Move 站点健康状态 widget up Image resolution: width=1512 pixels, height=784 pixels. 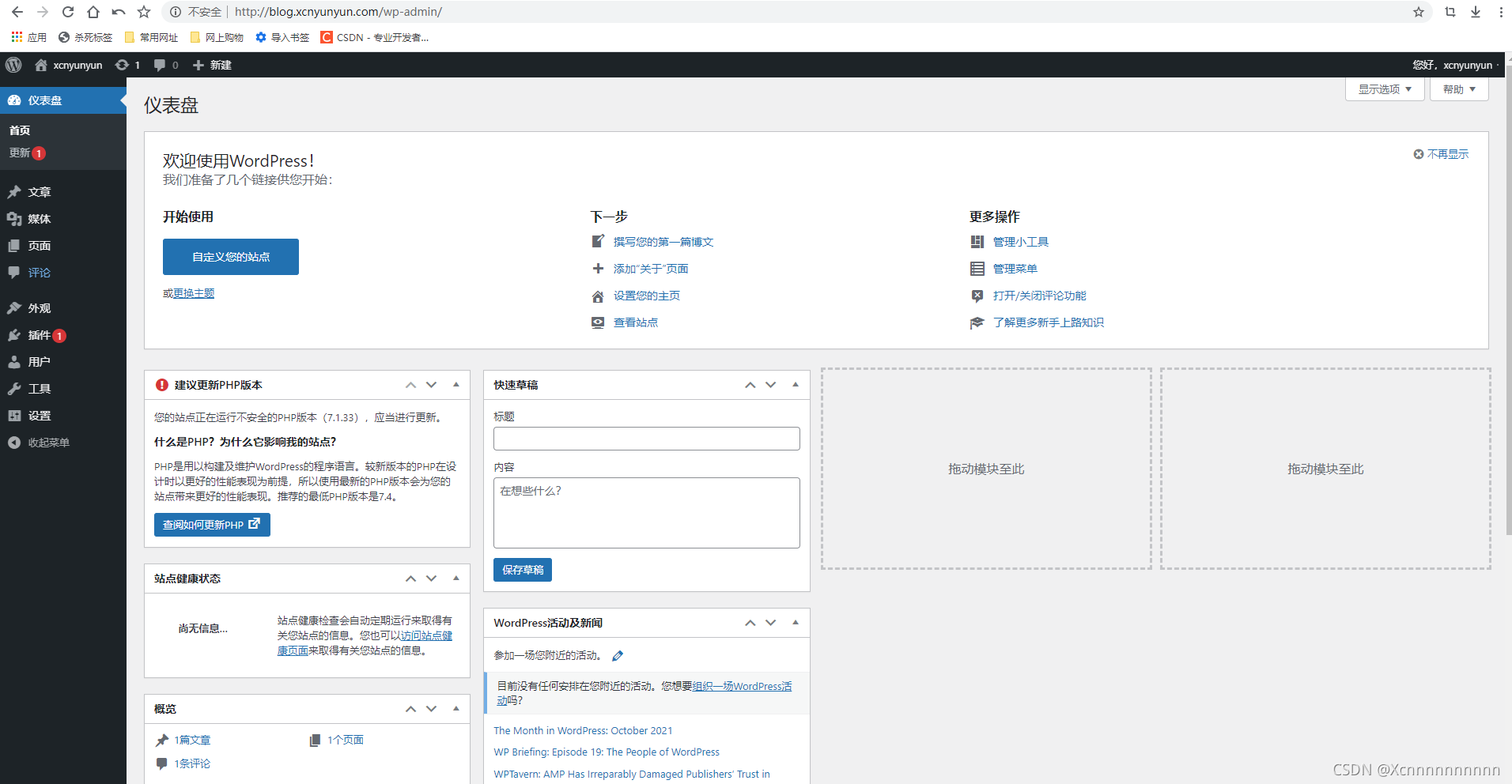click(410, 579)
